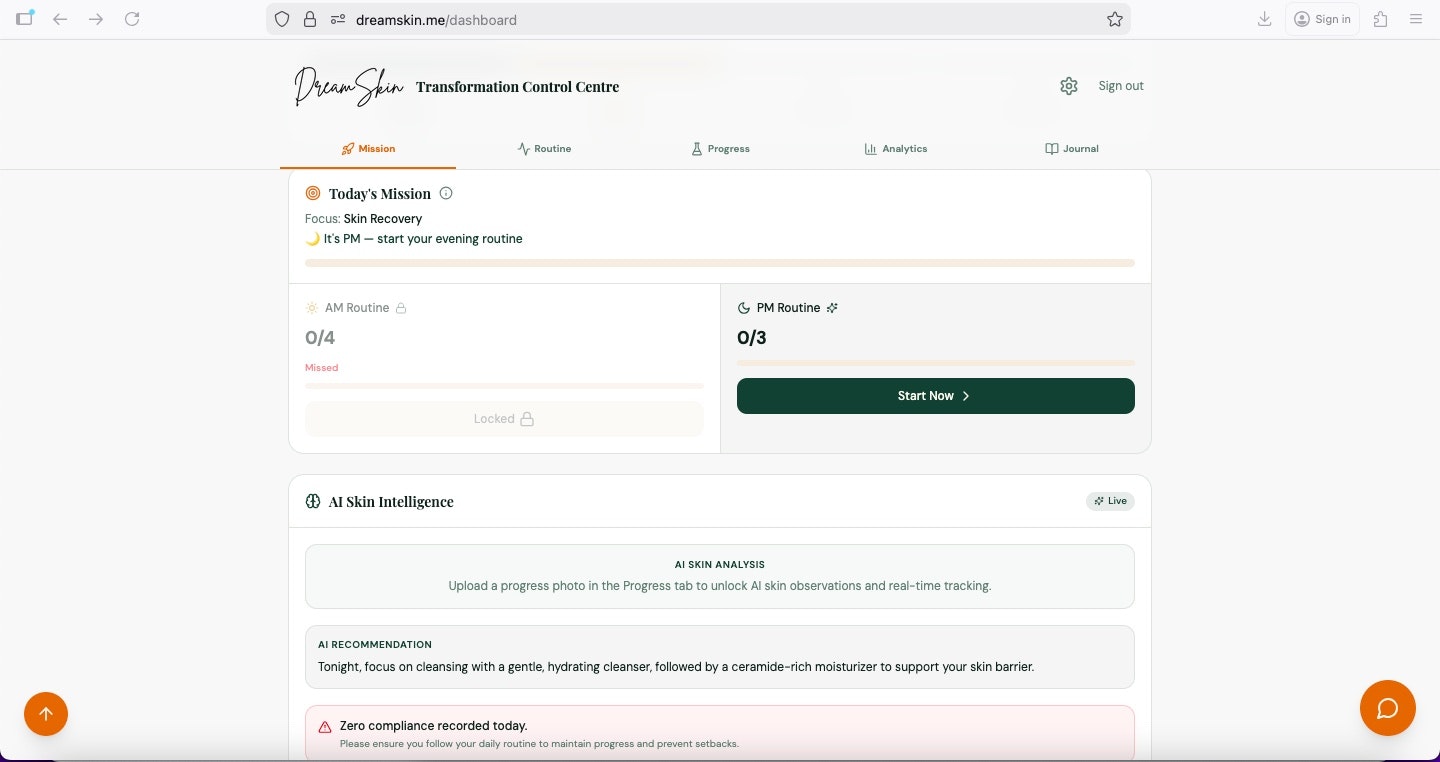Open the Analytics tab
This screenshot has height=762, width=1440.
(895, 149)
